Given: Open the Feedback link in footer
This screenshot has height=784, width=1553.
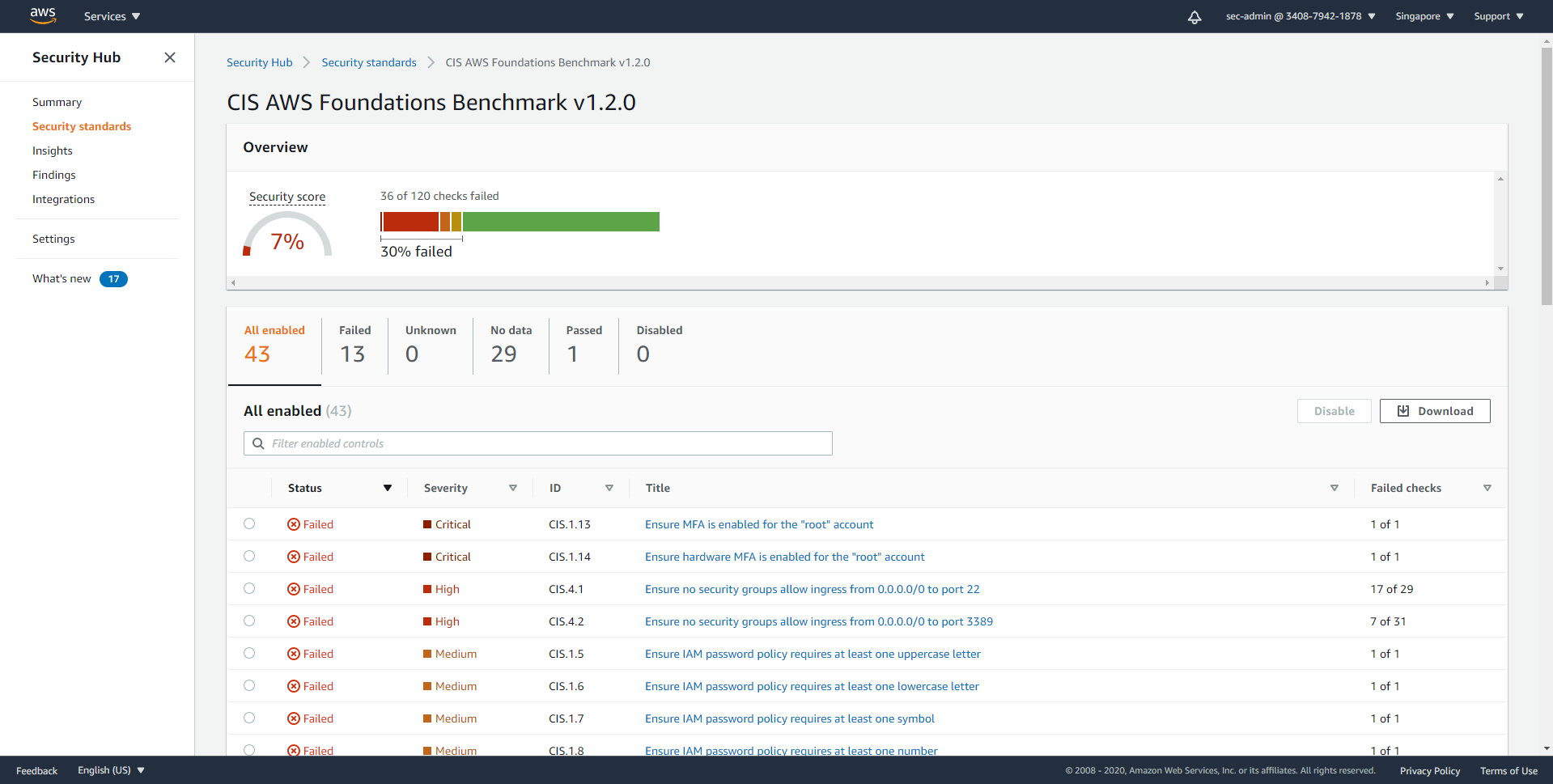Looking at the screenshot, I should [x=36, y=770].
